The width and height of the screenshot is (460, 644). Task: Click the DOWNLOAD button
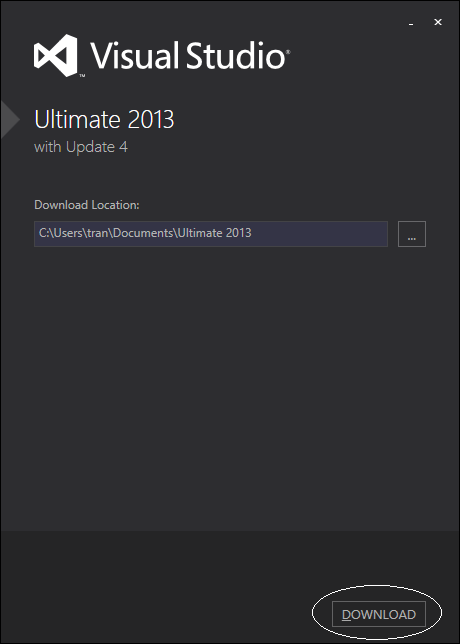pyautogui.click(x=379, y=614)
